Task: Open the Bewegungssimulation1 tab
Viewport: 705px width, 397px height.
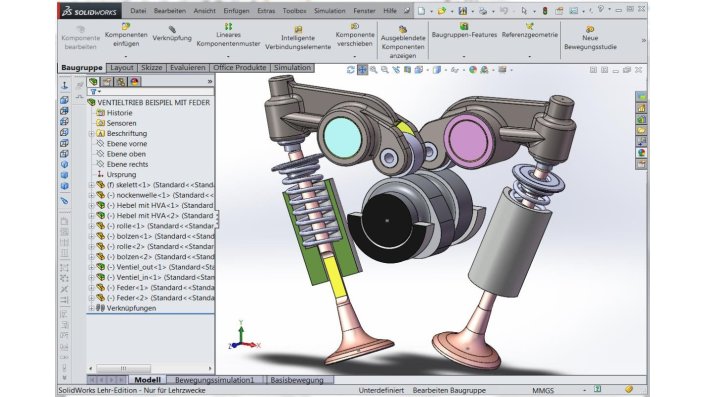Action: [x=214, y=380]
